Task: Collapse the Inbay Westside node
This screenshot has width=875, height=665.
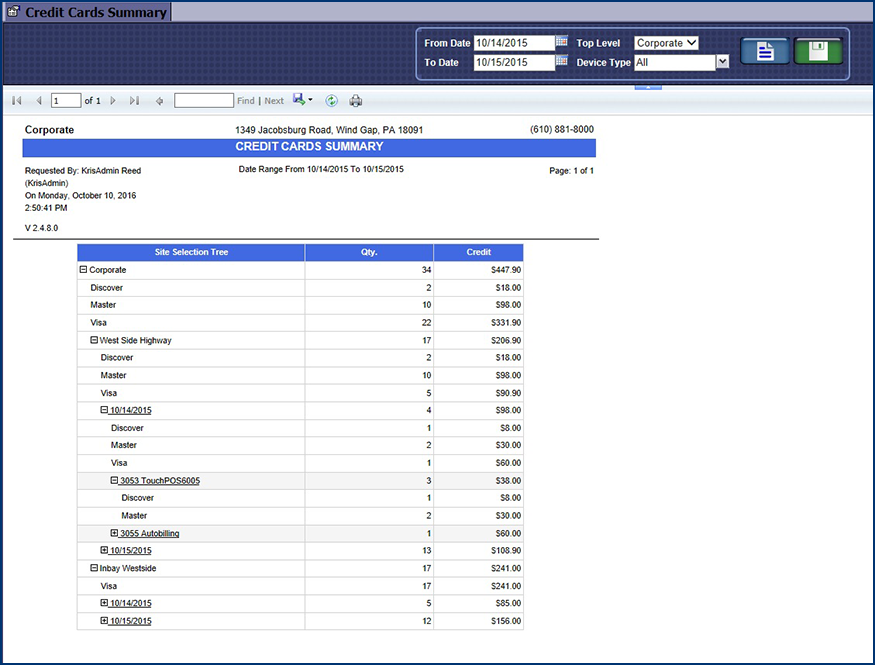Action: (94, 568)
